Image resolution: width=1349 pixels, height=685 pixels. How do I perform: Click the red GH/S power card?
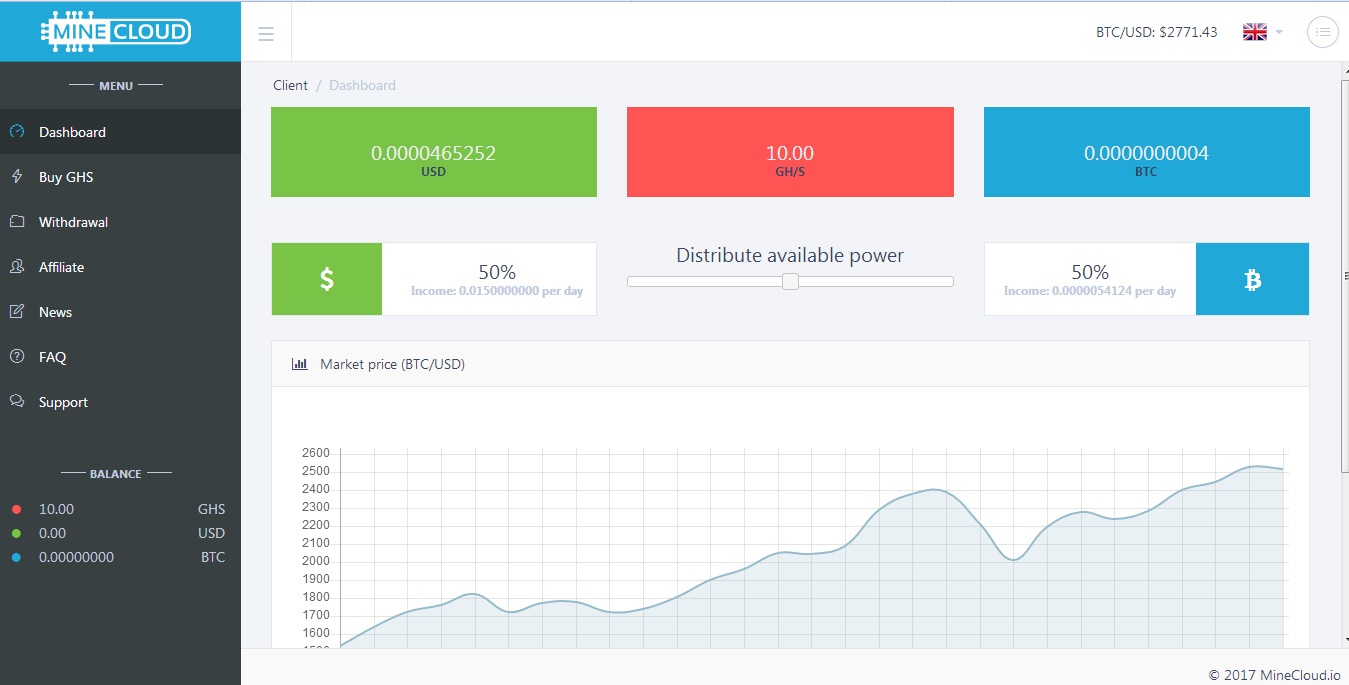click(x=790, y=152)
